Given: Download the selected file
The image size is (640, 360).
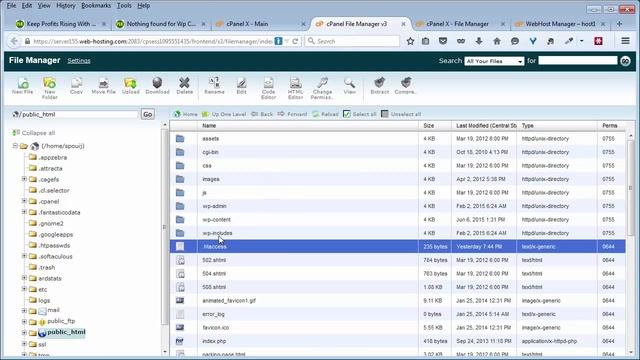Looking at the screenshot, I should point(157,86).
